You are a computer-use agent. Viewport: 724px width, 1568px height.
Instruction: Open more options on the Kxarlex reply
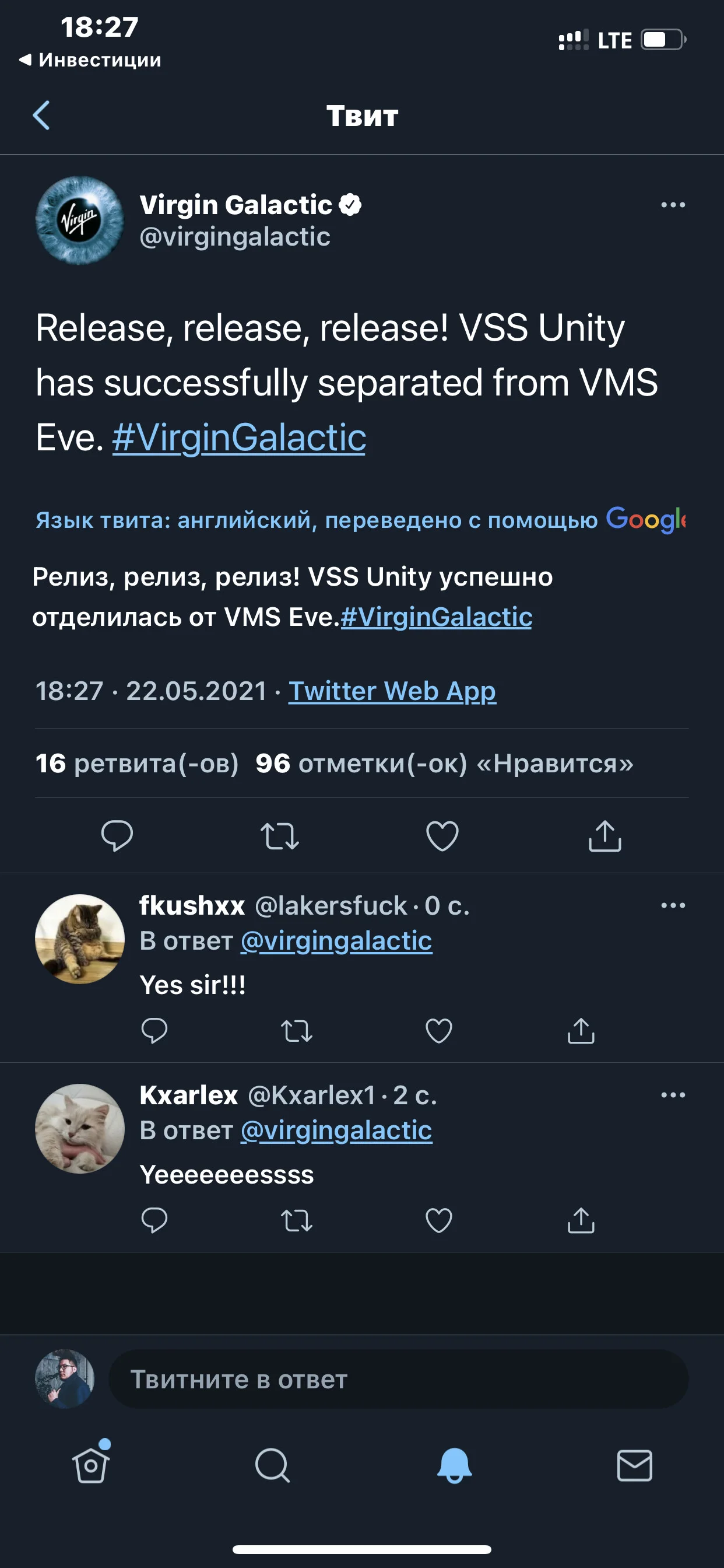[x=673, y=1094]
